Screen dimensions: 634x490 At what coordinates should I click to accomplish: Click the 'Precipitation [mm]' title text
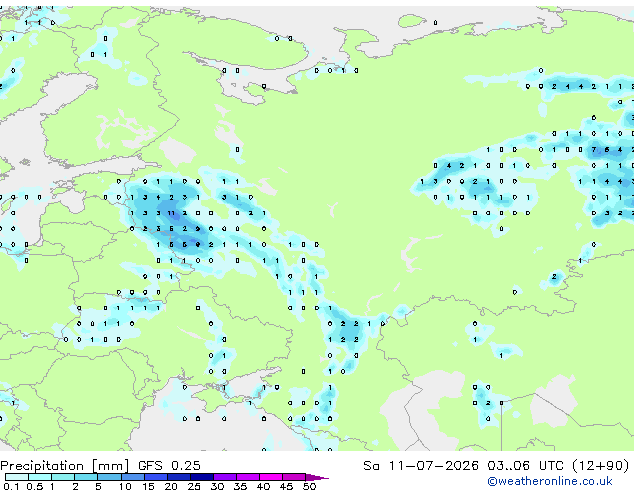65,466
